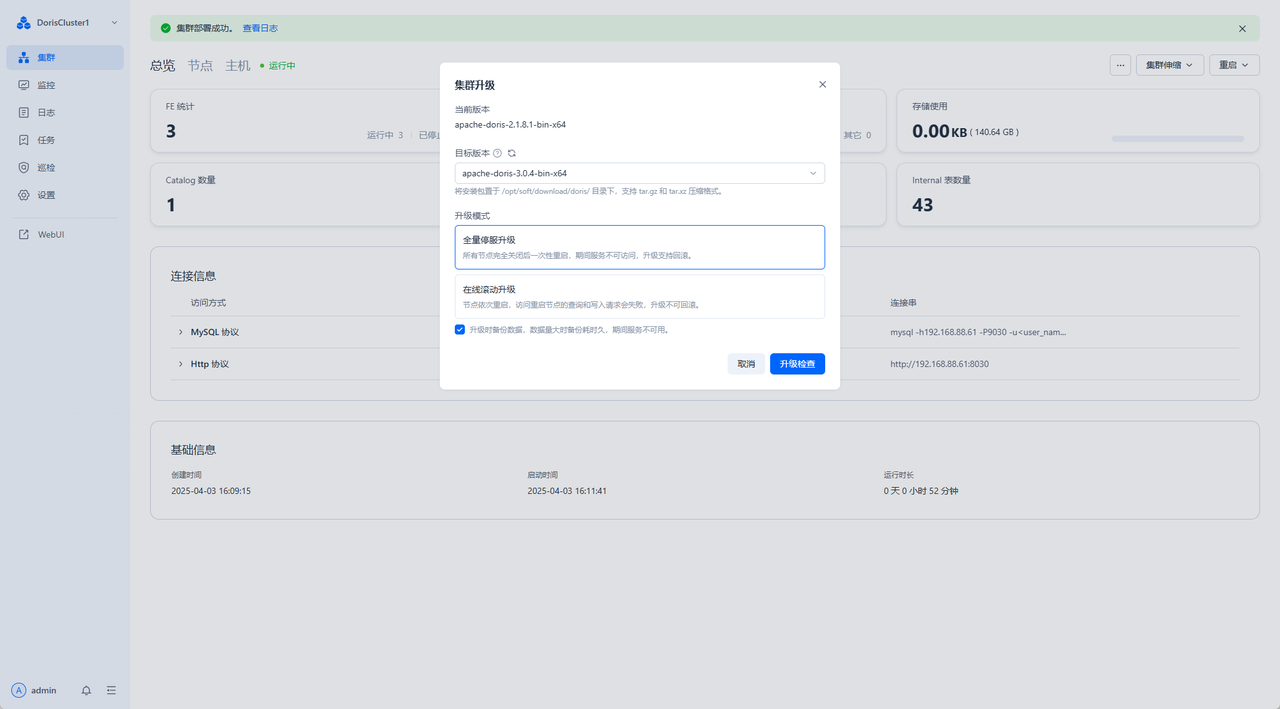Click the 任务 task icon in sidebar
The height and width of the screenshot is (709, 1280).
coord(24,140)
